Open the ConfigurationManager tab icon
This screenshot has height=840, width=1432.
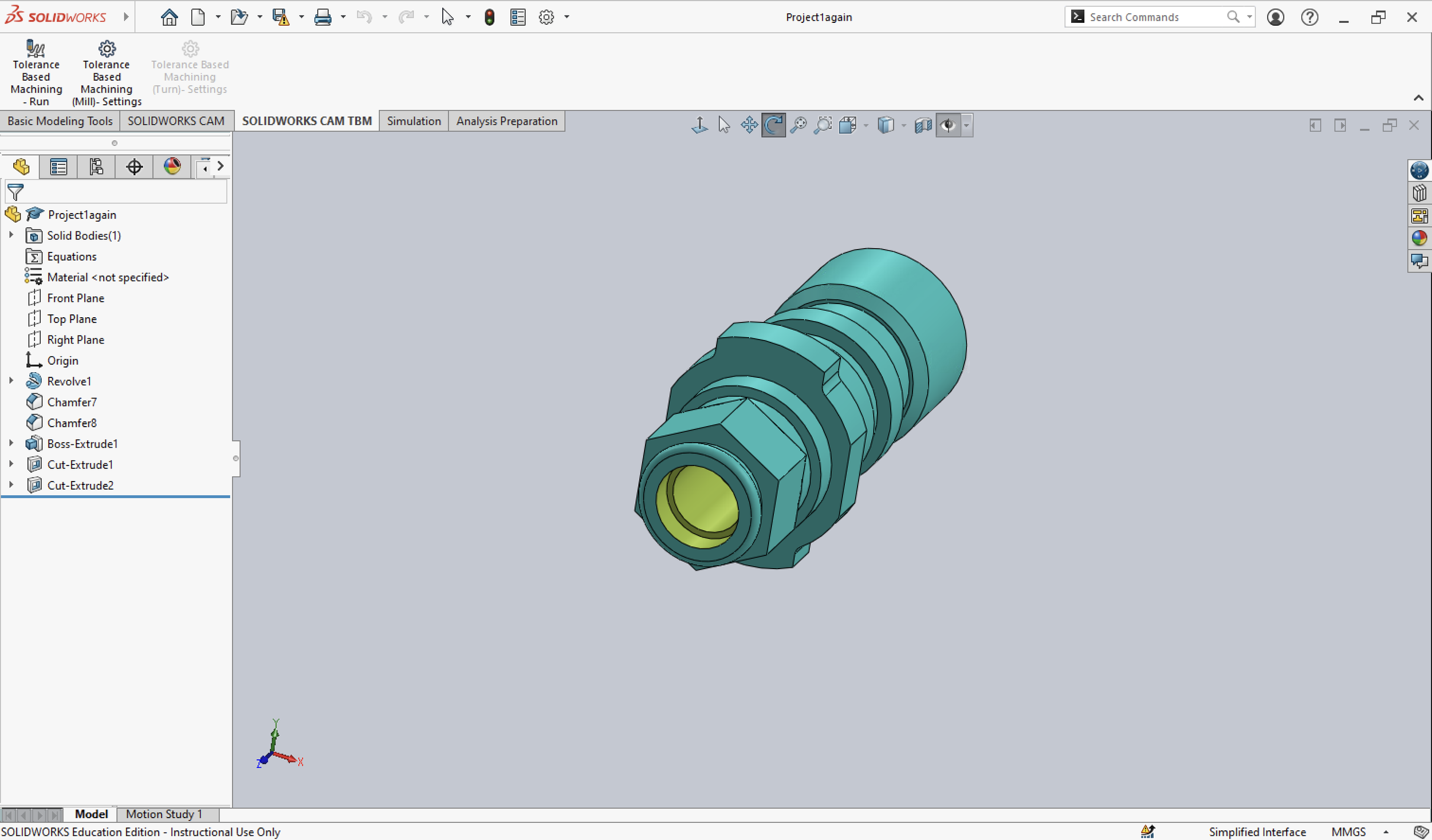click(96, 167)
